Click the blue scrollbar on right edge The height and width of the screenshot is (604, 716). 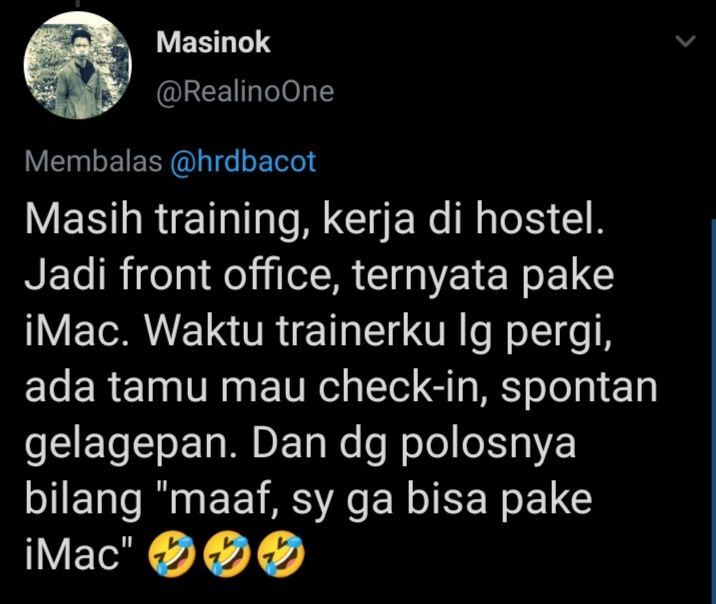click(x=713, y=411)
